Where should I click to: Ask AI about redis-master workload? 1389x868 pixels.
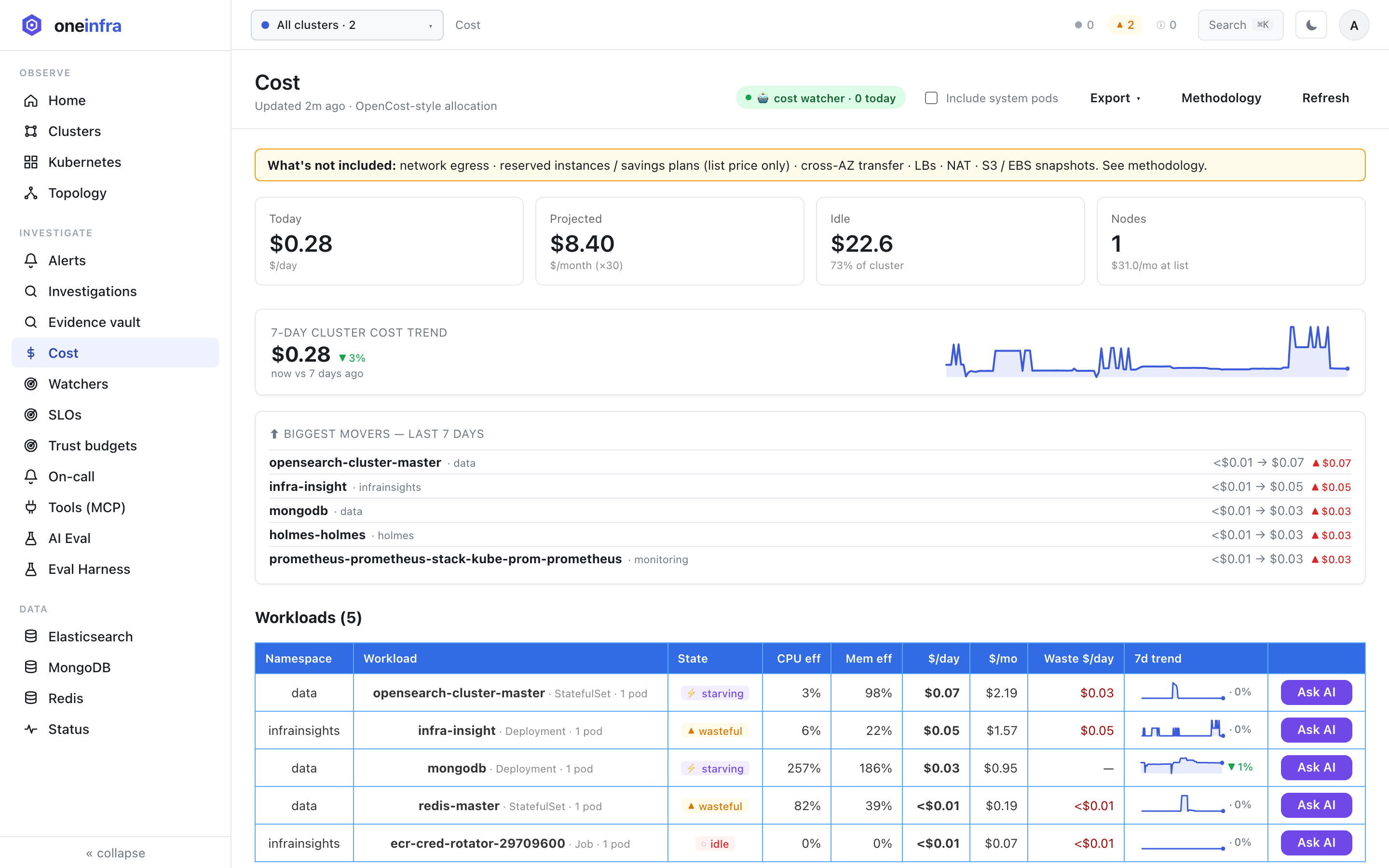(x=1316, y=805)
